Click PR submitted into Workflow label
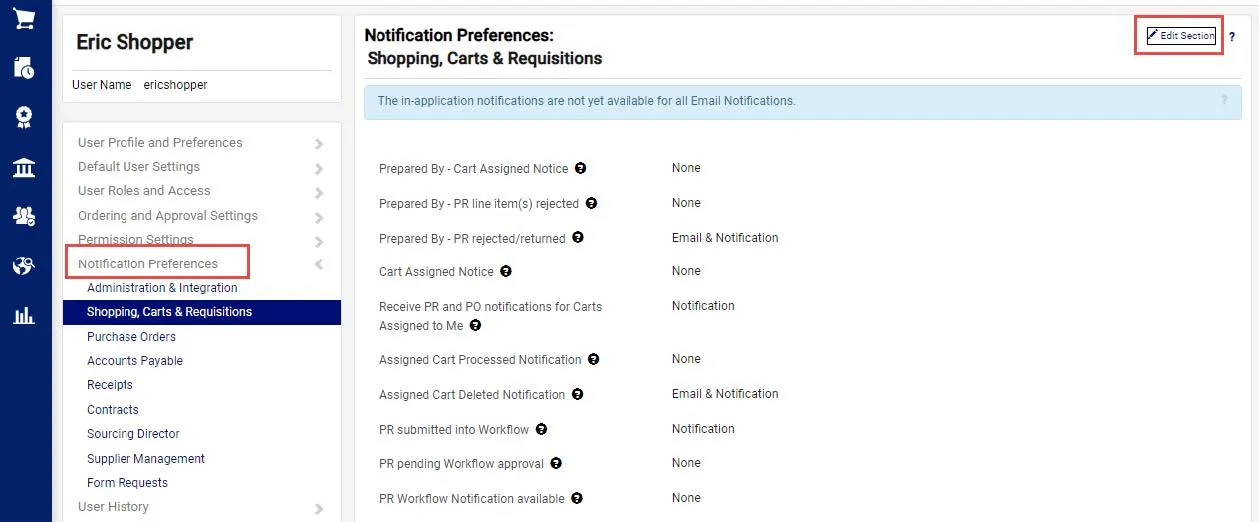1259x522 pixels. pos(454,430)
